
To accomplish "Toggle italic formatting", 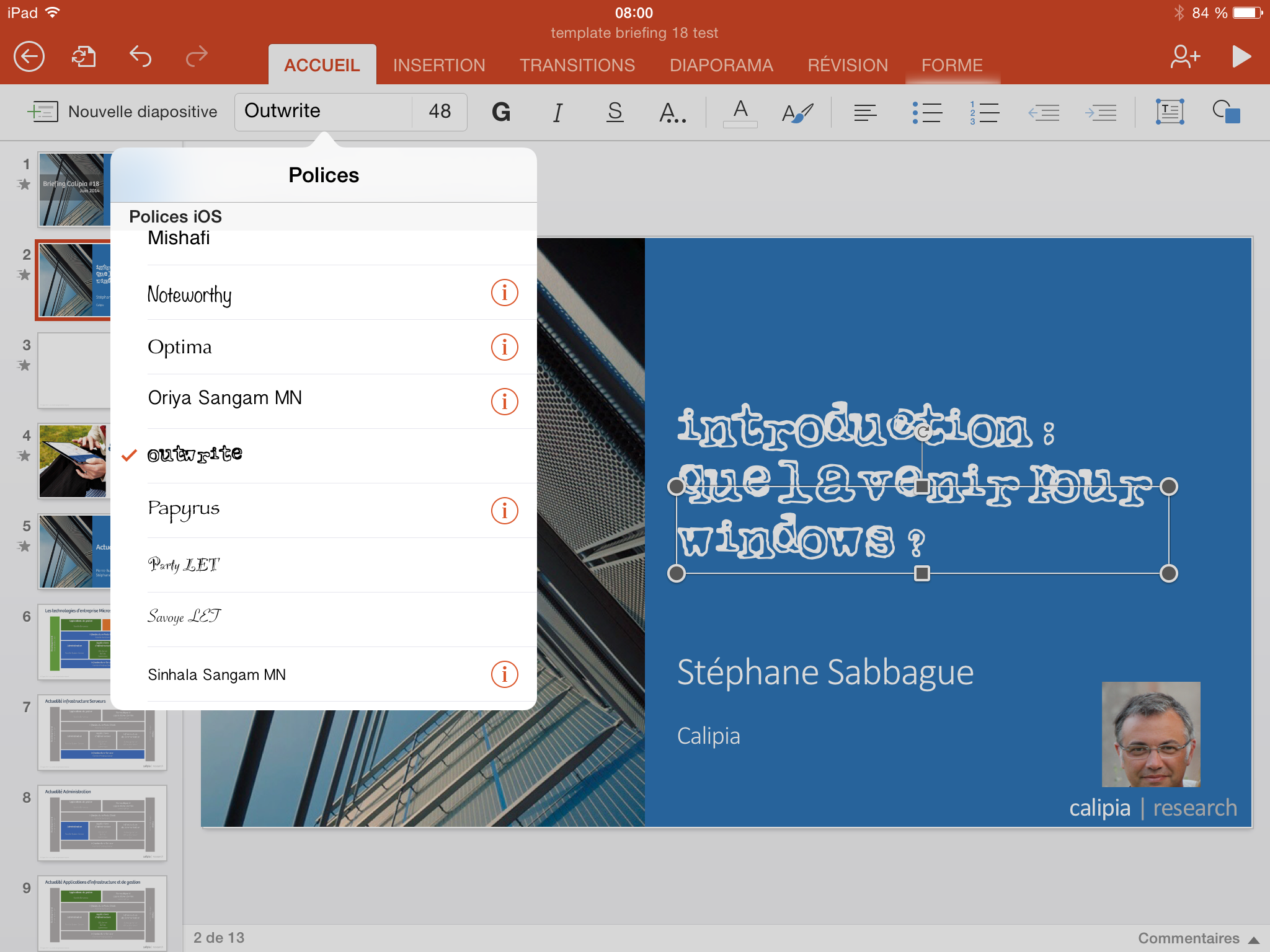I will (557, 112).
